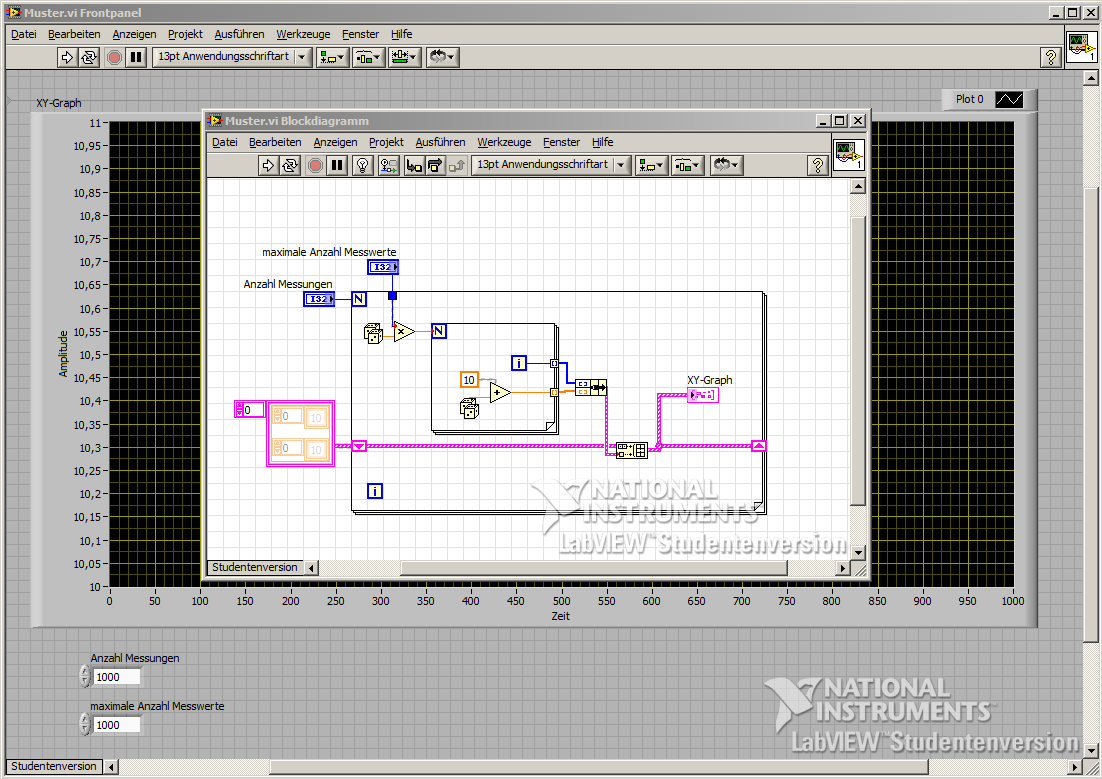Open Ausführen menu in front panel
The width and height of the screenshot is (1102, 779).
[x=239, y=34]
